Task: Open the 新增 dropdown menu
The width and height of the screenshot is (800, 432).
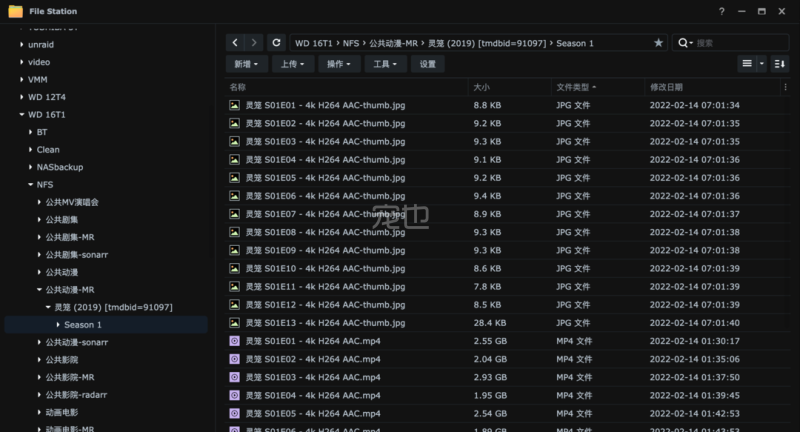Action: click(x=246, y=64)
